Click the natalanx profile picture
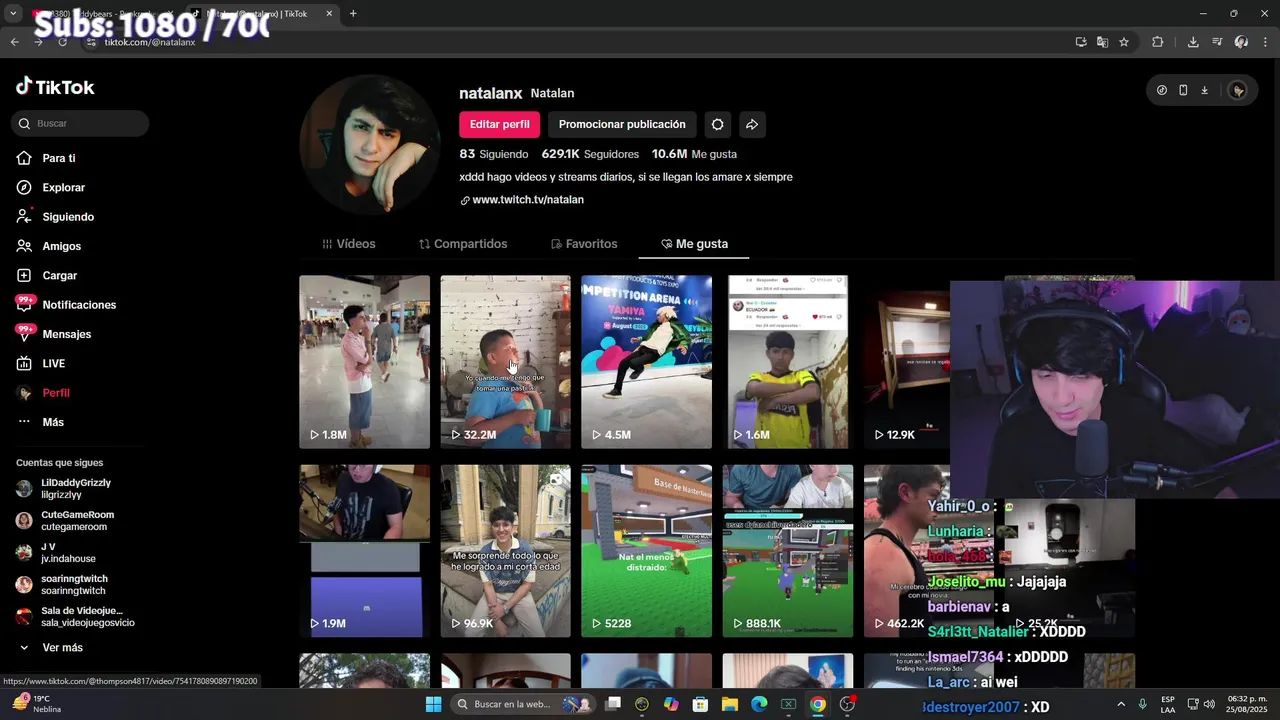Screen dimensions: 1280x720 (370, 144)
